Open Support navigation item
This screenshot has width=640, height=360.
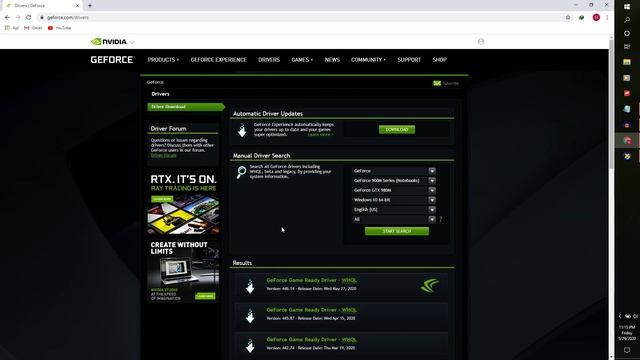click(409, 60)
